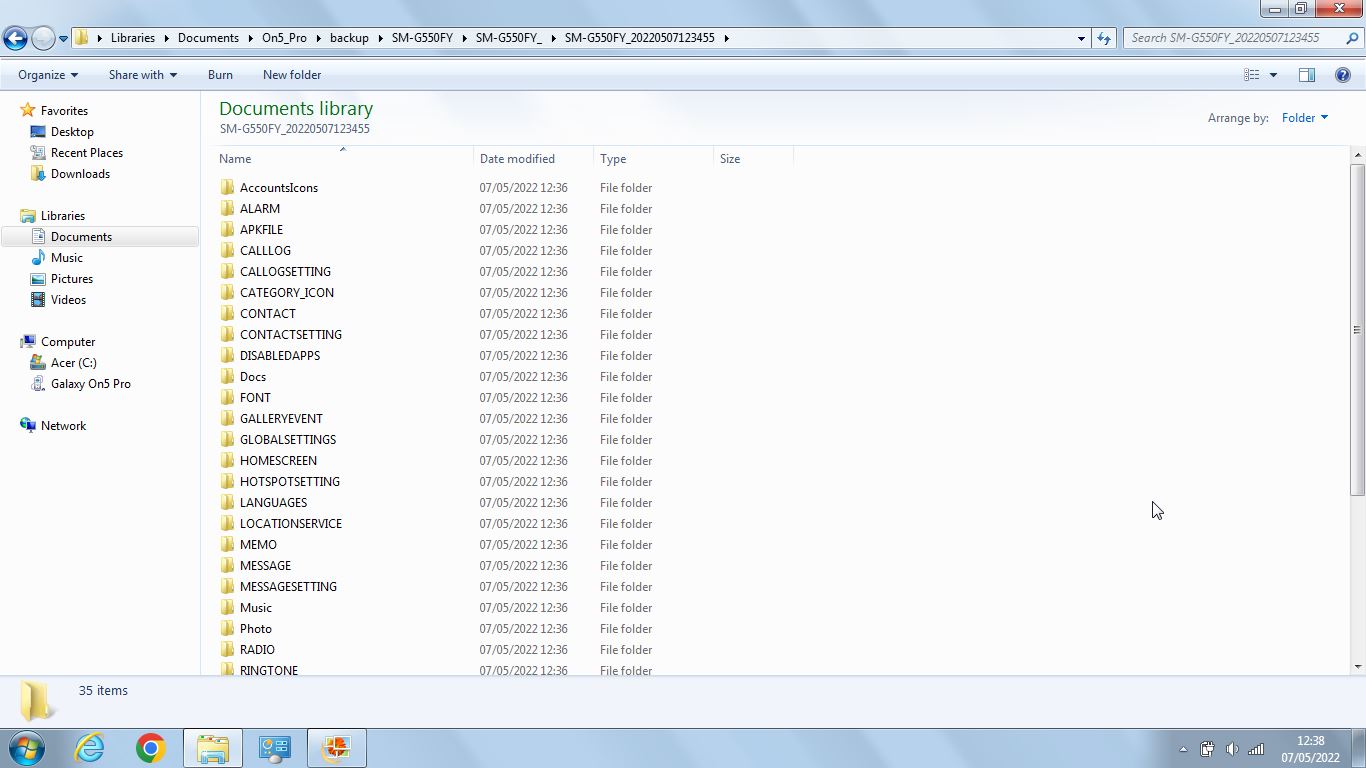Select the AccountsIcons folder icon
Screen dimensions: 1366x768
pos(227,188)
